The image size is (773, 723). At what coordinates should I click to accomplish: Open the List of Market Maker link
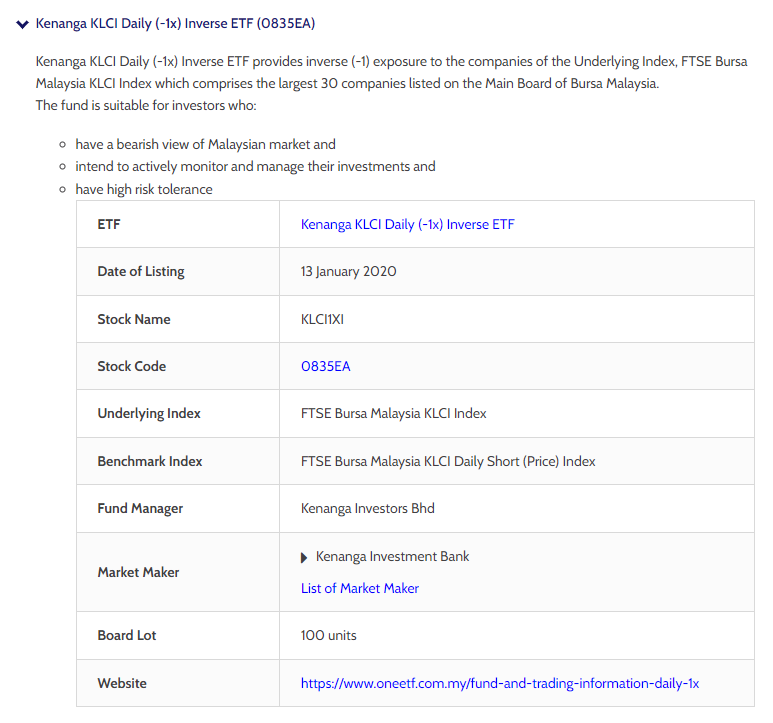(359, 588)
